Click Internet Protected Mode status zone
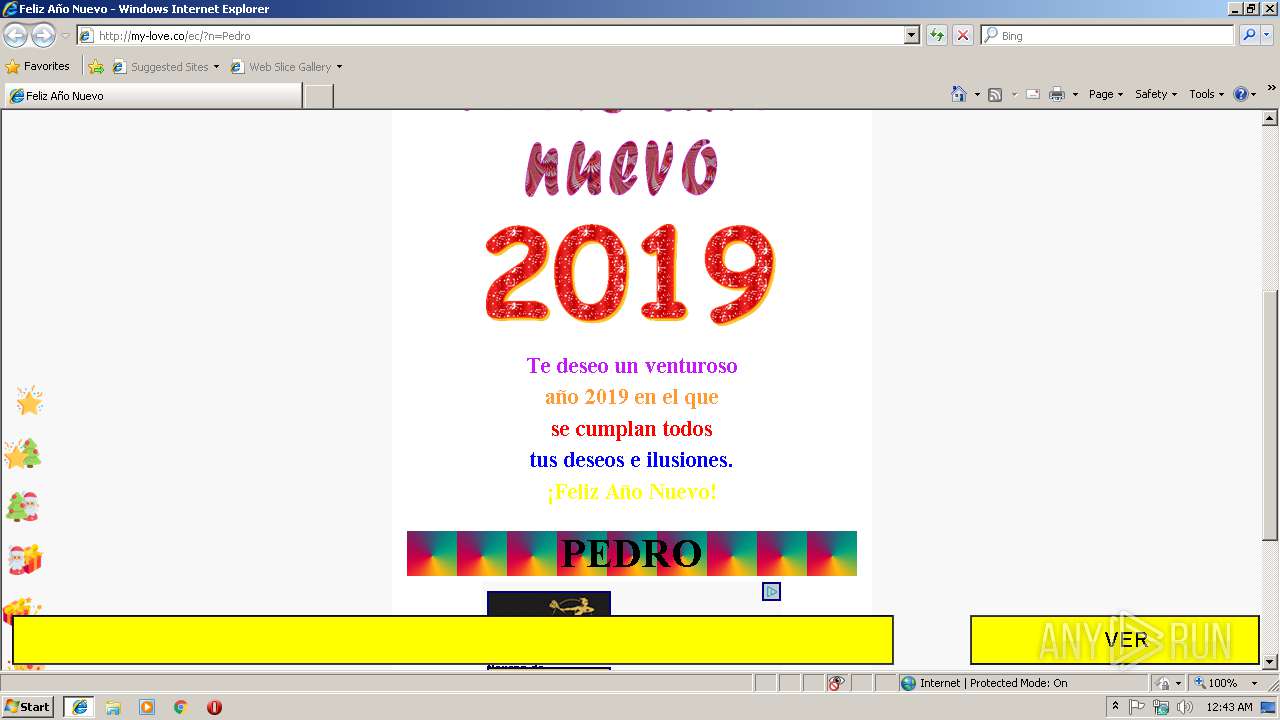 tap(1022, 683)
